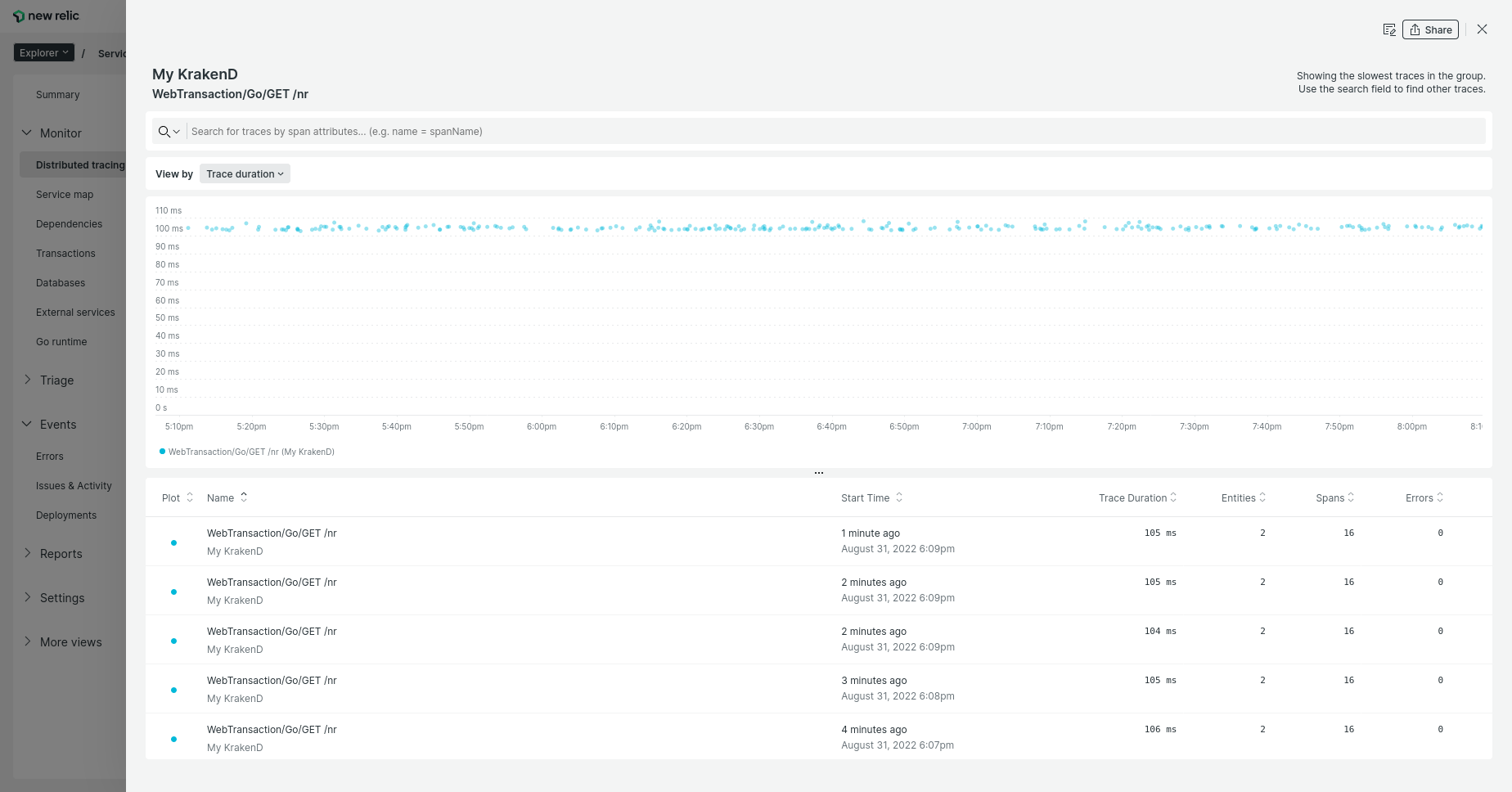Click the edit/annotate icon next to Share

click(x=1389, y=29)
